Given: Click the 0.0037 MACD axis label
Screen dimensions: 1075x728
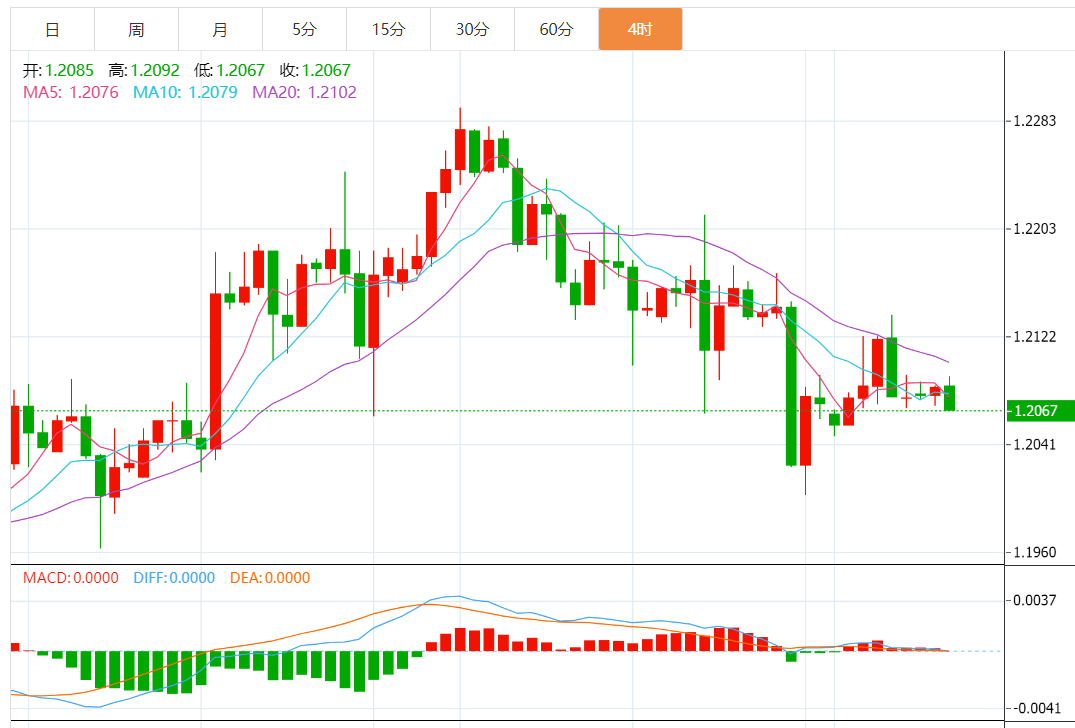Looking at the screenshot, I should tap(1035, 600).
